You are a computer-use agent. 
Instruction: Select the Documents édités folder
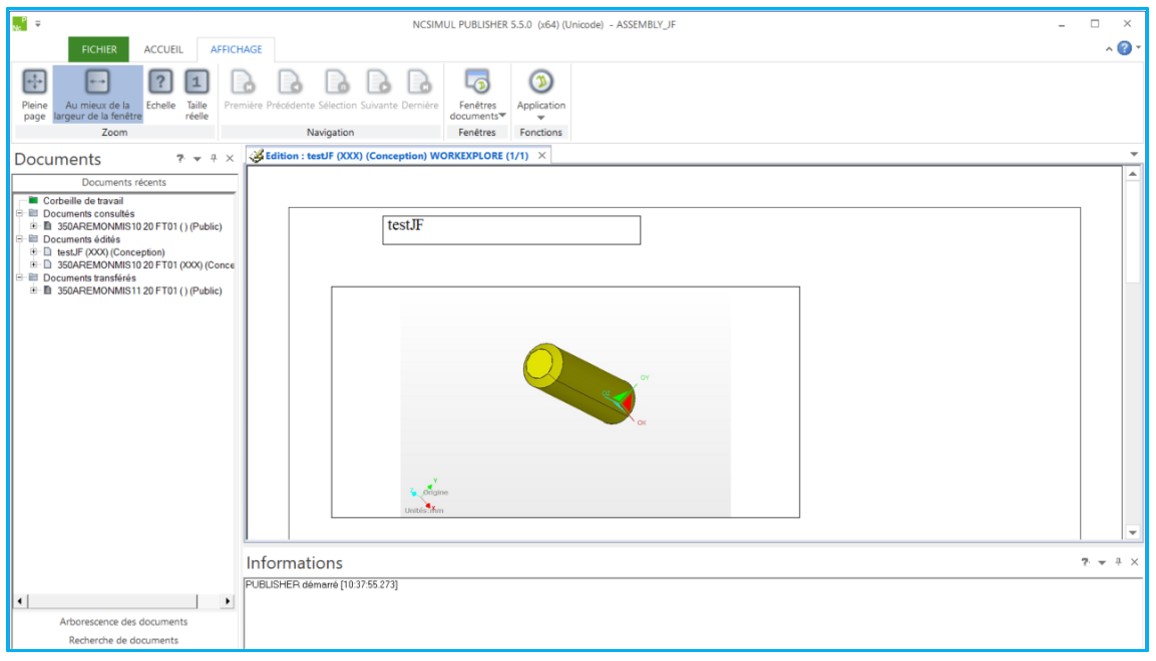[x=81, y=239]
